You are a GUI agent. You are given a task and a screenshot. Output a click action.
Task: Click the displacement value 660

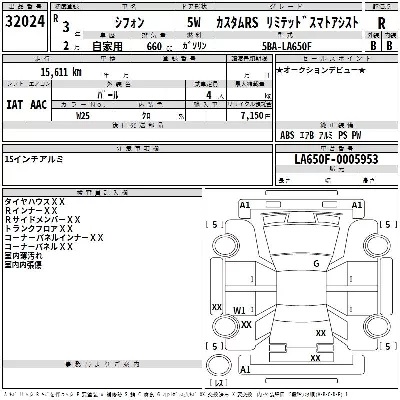click(154, 46)
